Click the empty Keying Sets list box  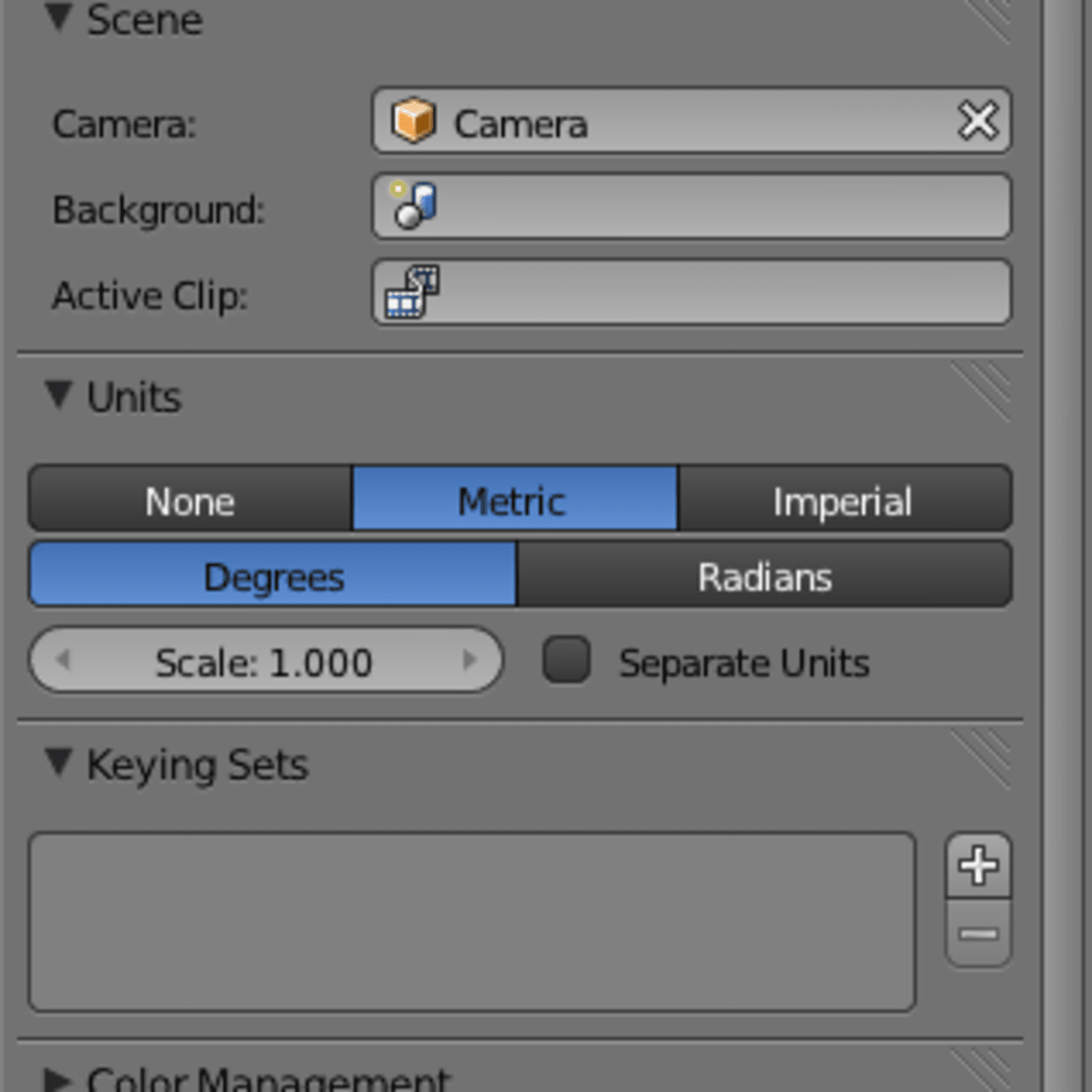click(x=471, y=921)
